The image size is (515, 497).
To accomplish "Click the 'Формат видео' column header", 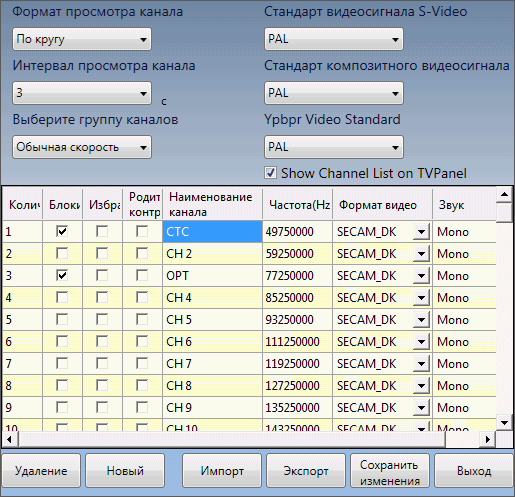I will (x=382, y=204).
